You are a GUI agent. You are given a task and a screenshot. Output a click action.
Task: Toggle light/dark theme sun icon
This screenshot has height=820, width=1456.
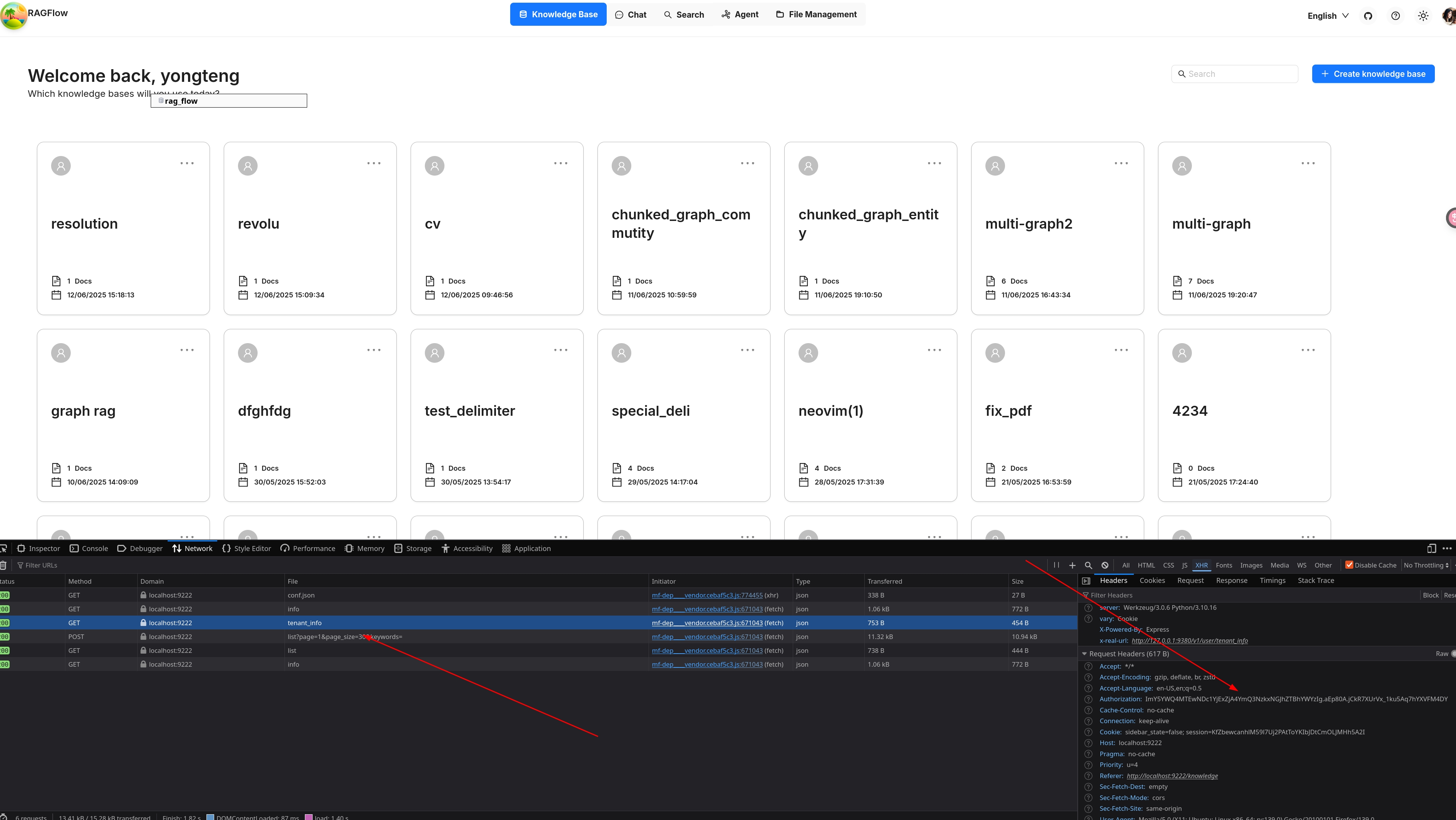(1423, 16)
